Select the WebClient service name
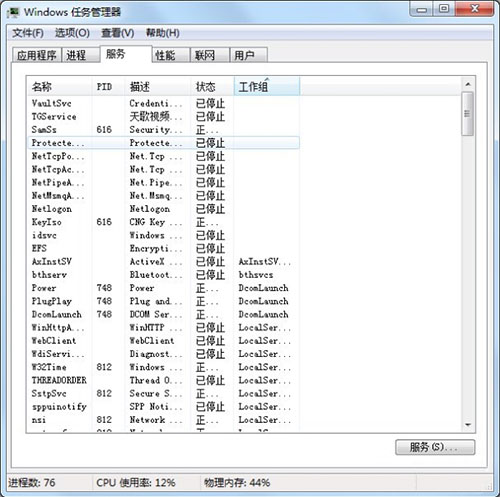Viewport: 500px width, 497px height. click(x=54, y=341)
